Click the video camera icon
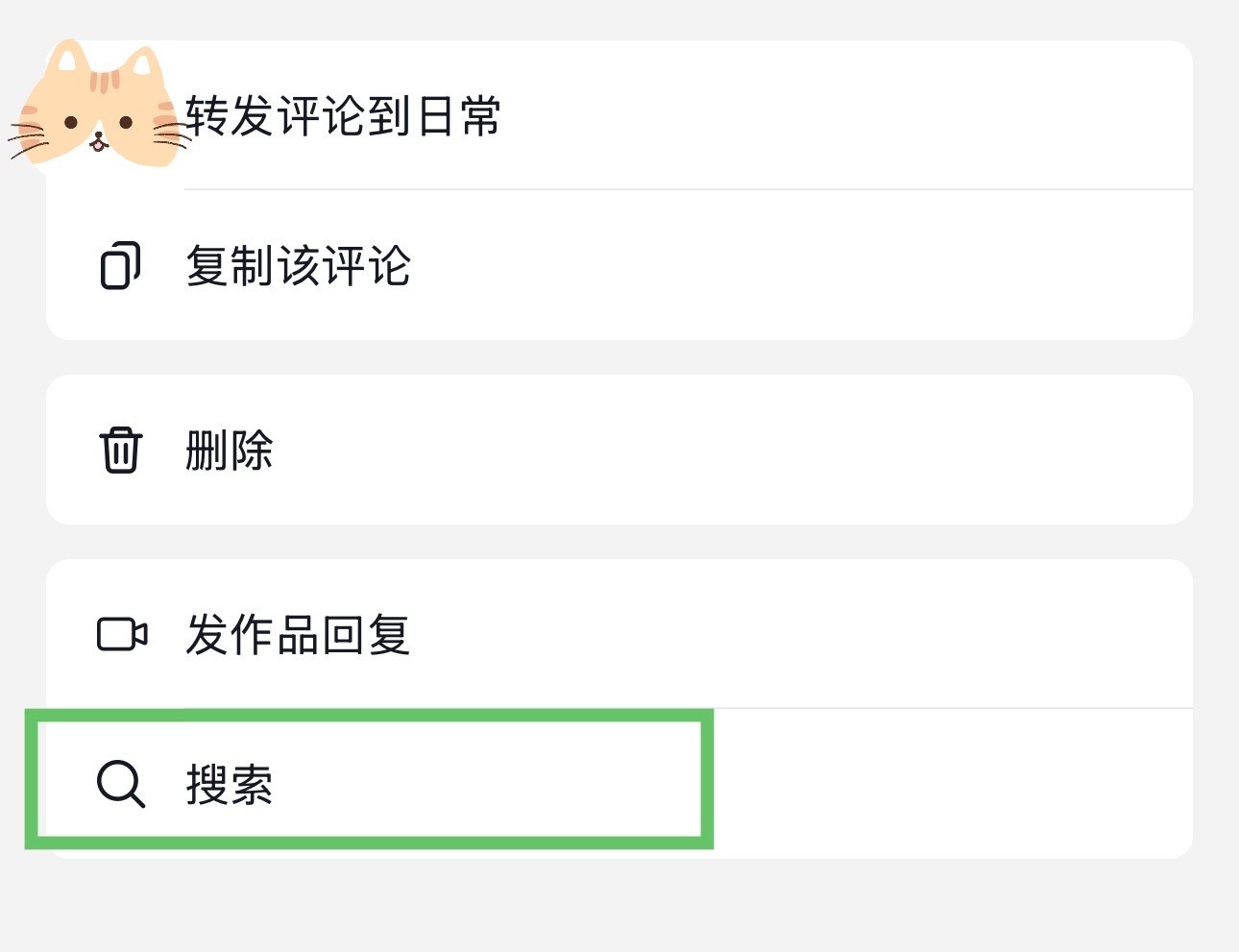Viewport: 1239px width, 952px height. coord(122,635)
